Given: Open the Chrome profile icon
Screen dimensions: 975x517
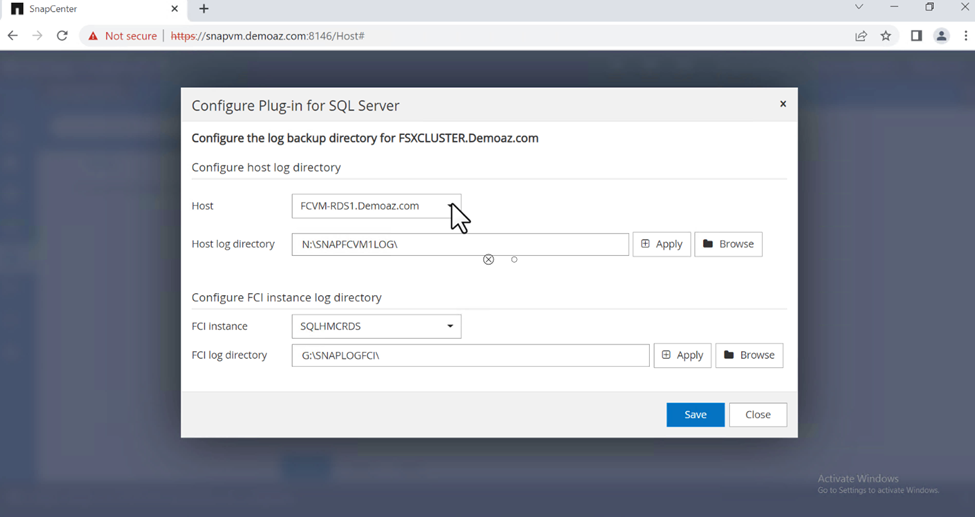Looking at the screenshot, I should pyautogui.click(x=941, y=36).
